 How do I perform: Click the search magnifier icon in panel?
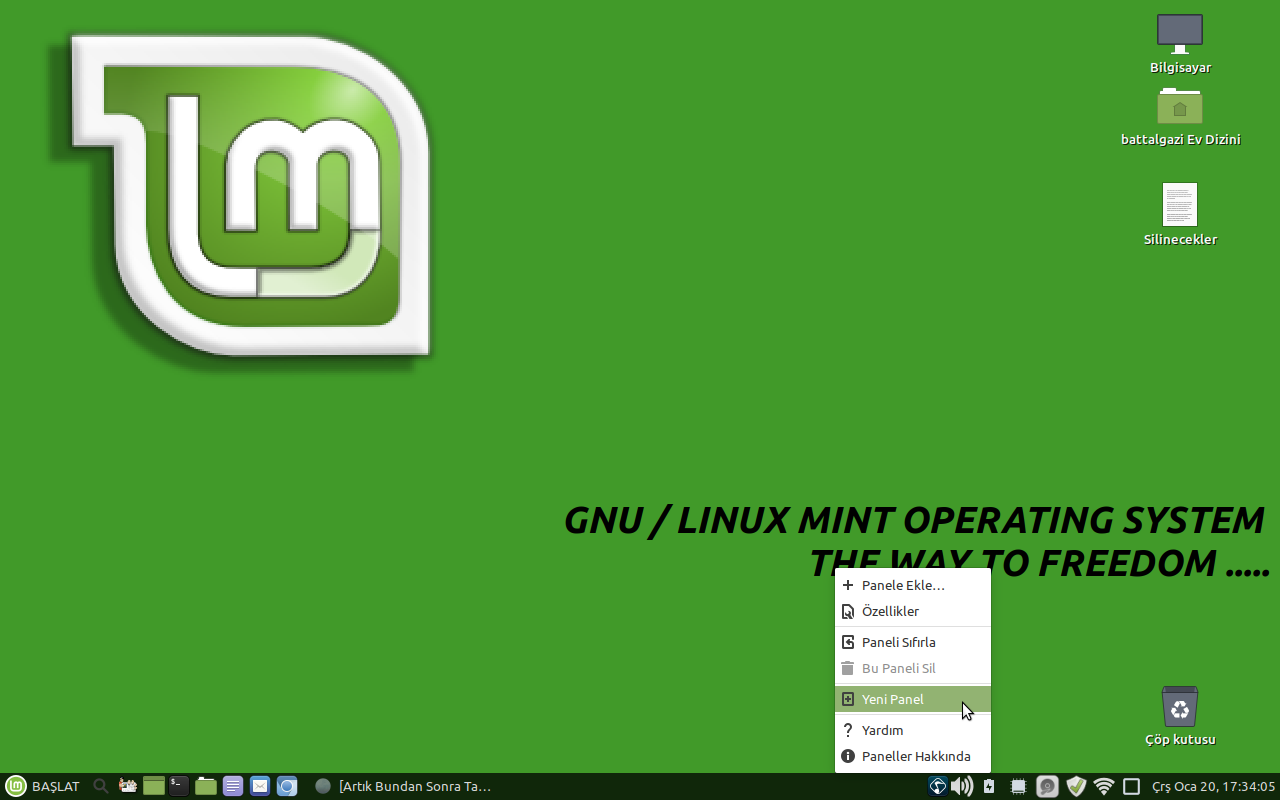tap(101, 786)
